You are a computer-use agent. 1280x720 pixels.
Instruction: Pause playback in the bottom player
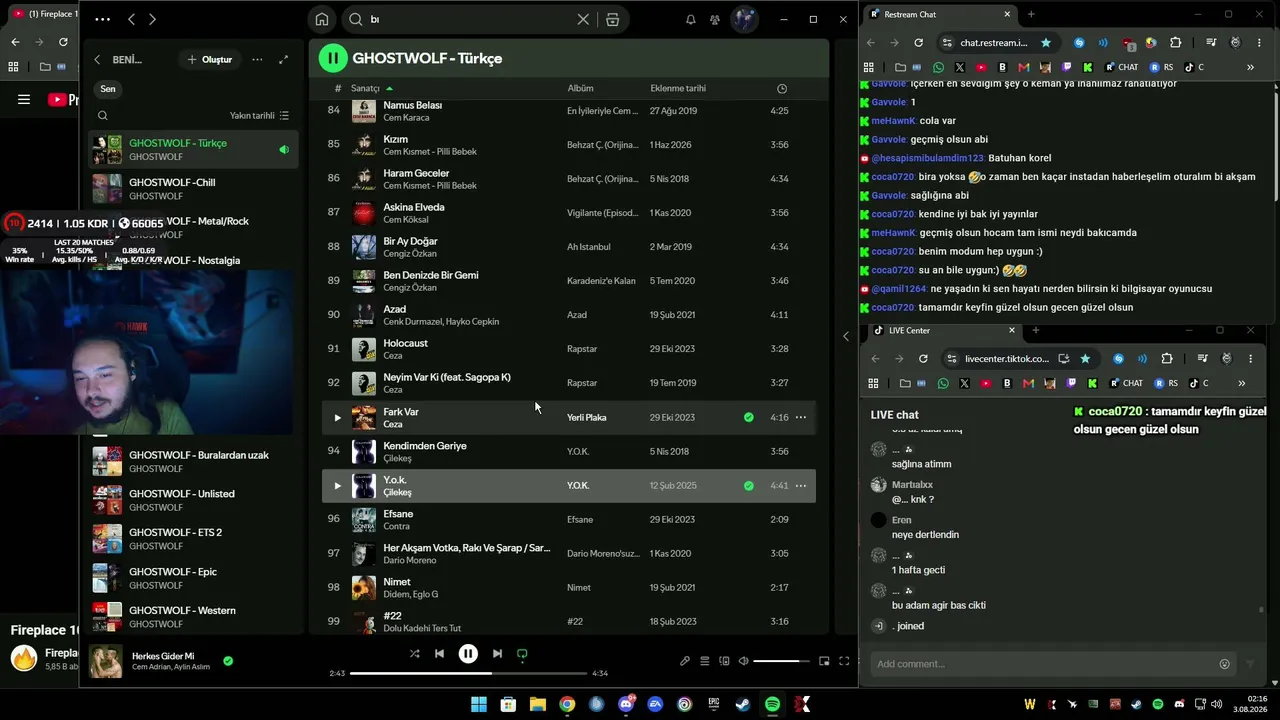468,654
